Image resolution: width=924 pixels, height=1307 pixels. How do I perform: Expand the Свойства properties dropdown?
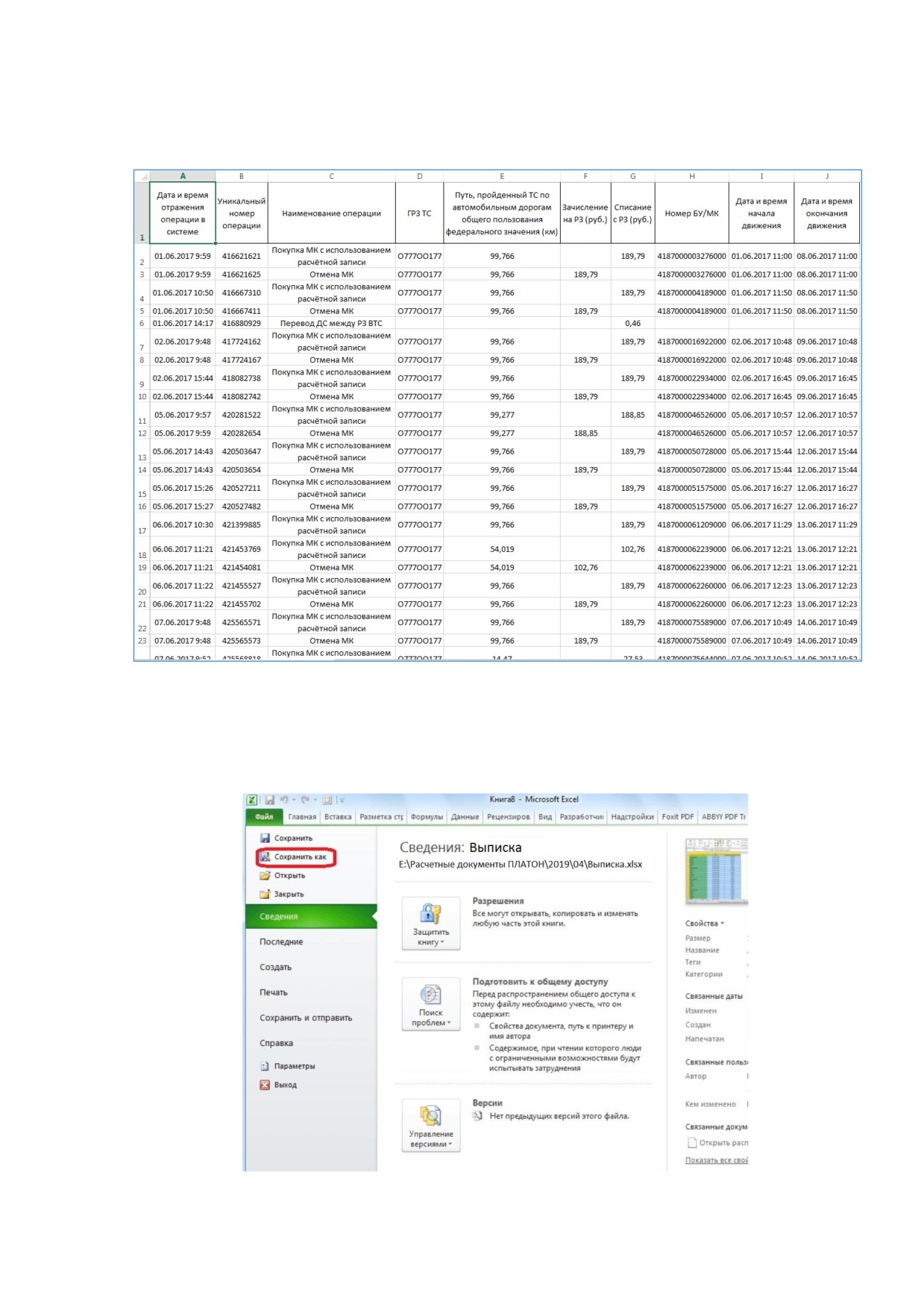(x=705, y=924)
